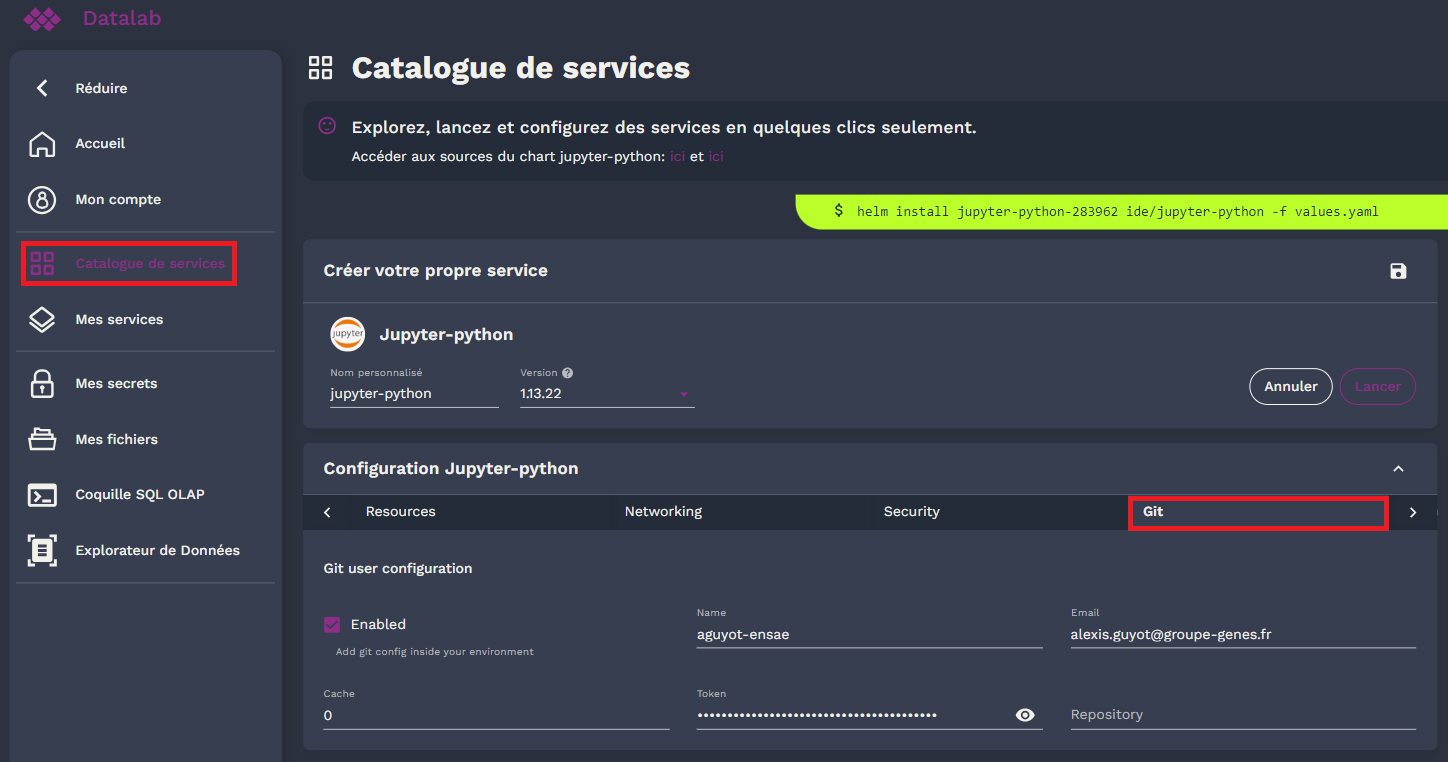1448x762 pixels.
Task: Reveal the hidden Token value
Action: click(1025, 714)
